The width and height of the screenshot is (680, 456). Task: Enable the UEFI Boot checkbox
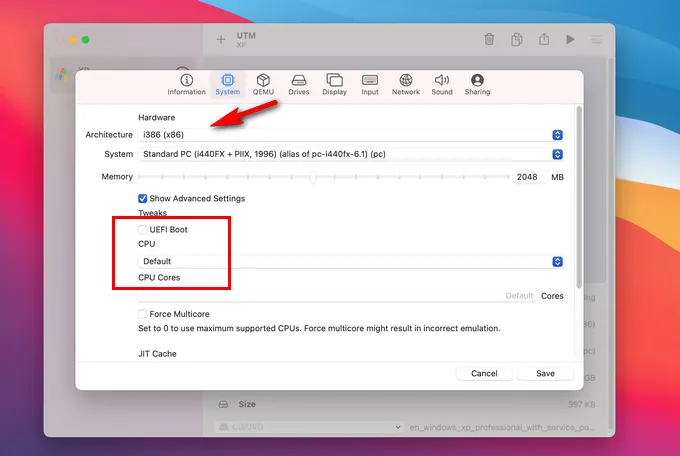143,230
